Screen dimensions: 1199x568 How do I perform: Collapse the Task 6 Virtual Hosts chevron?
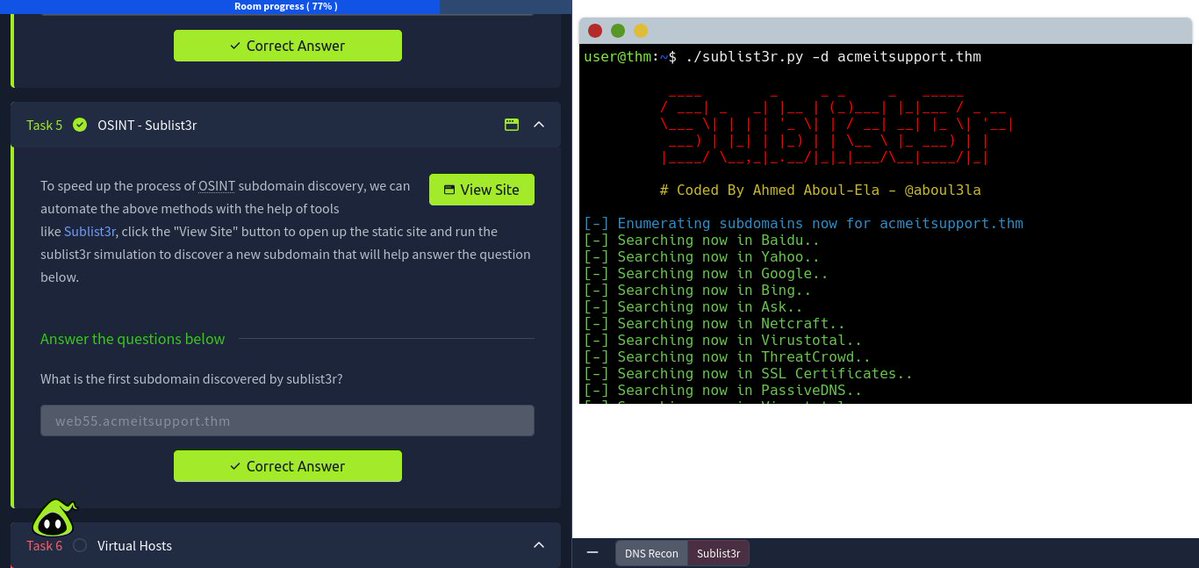click(539, 545)
